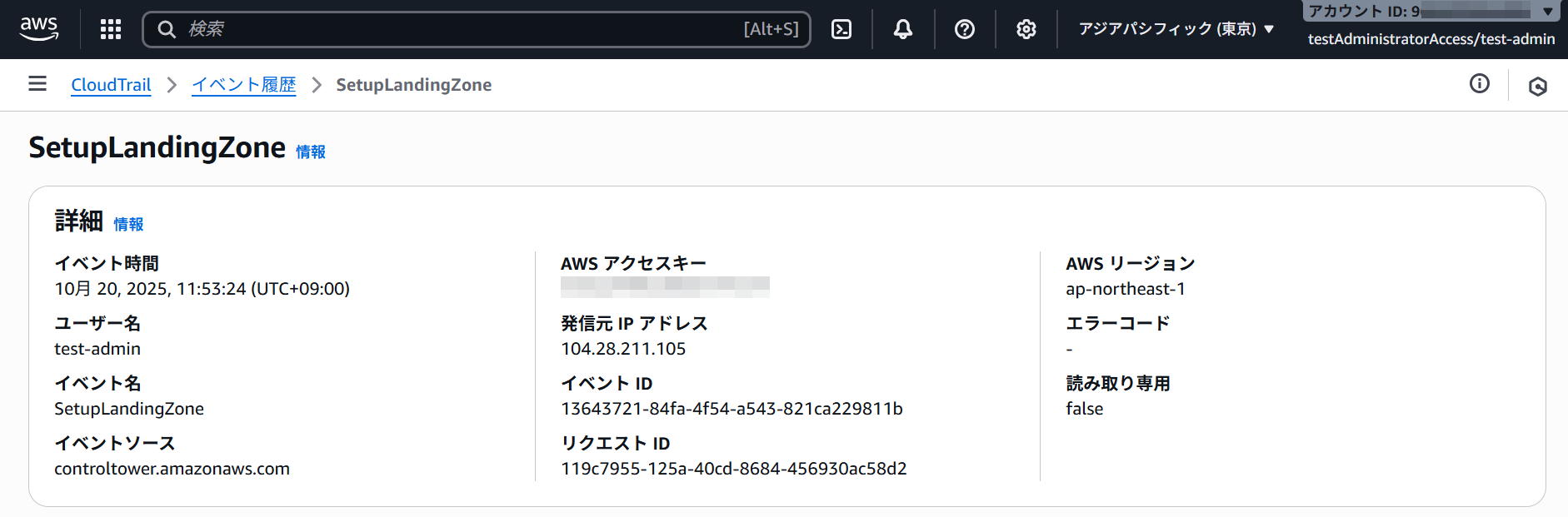Launch CloudShell from the top bar
The width and height of the screenshot is (1568, 517).
[x=841, y=29]
